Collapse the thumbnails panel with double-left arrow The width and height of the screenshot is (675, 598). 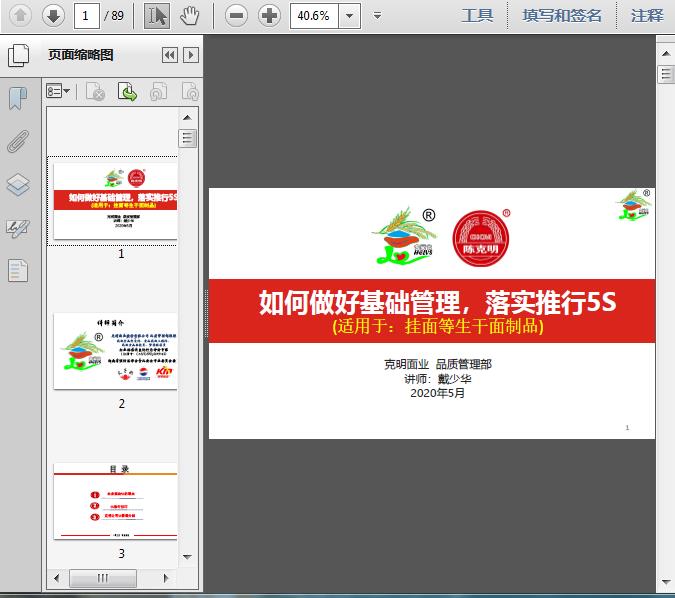coord(170,55)
